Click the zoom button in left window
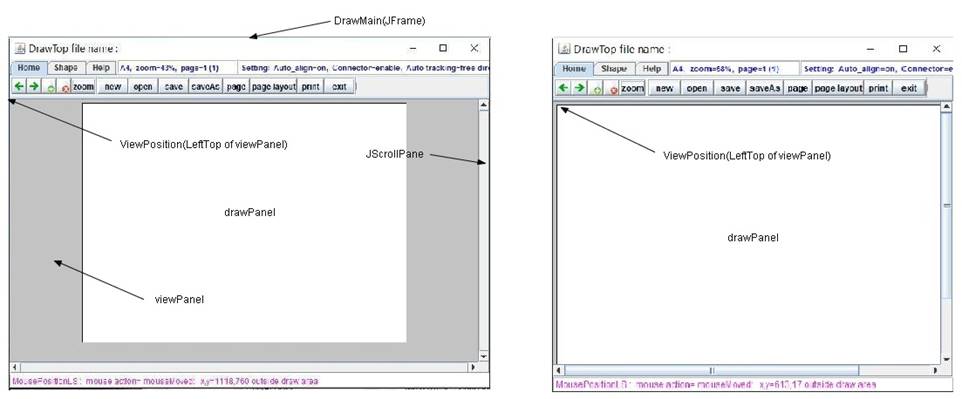Screen dimensions: 962x399 pos(83,87)
